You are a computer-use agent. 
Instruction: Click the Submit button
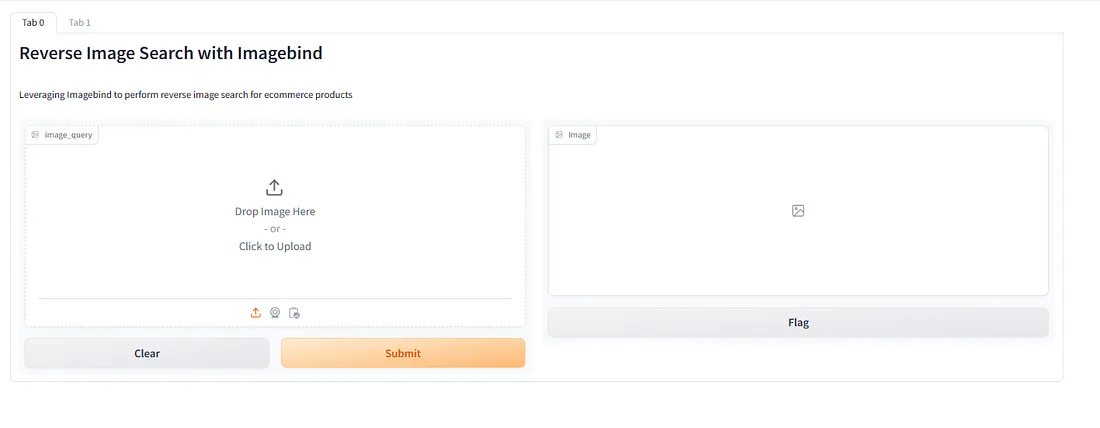point(403,353)
